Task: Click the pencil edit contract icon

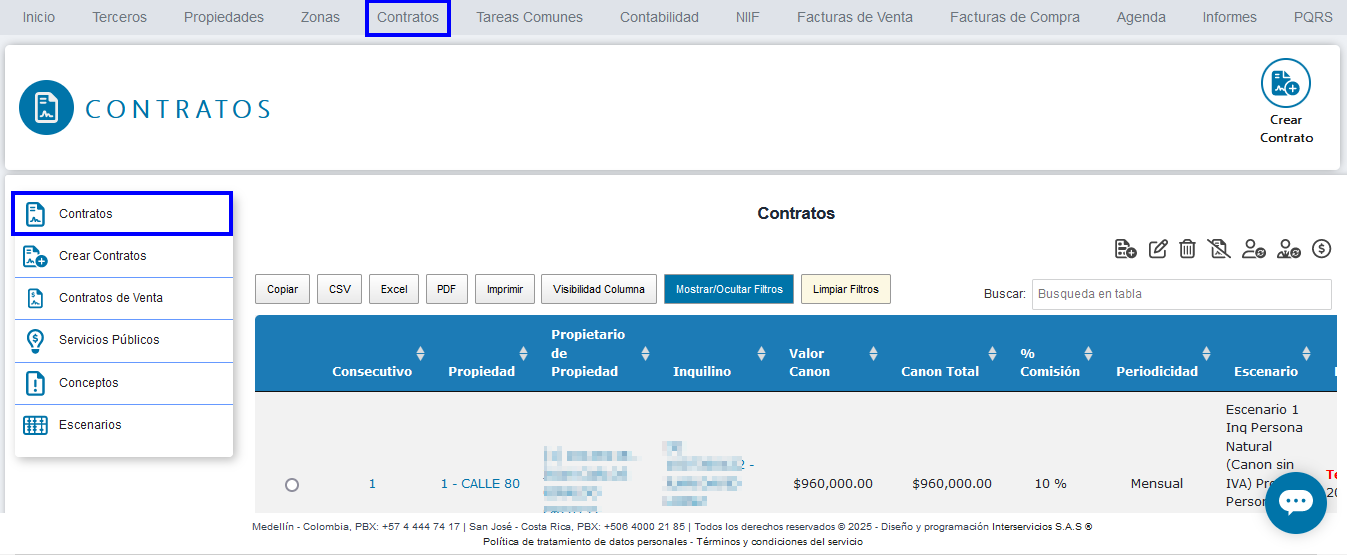Action: (1158, 249)
